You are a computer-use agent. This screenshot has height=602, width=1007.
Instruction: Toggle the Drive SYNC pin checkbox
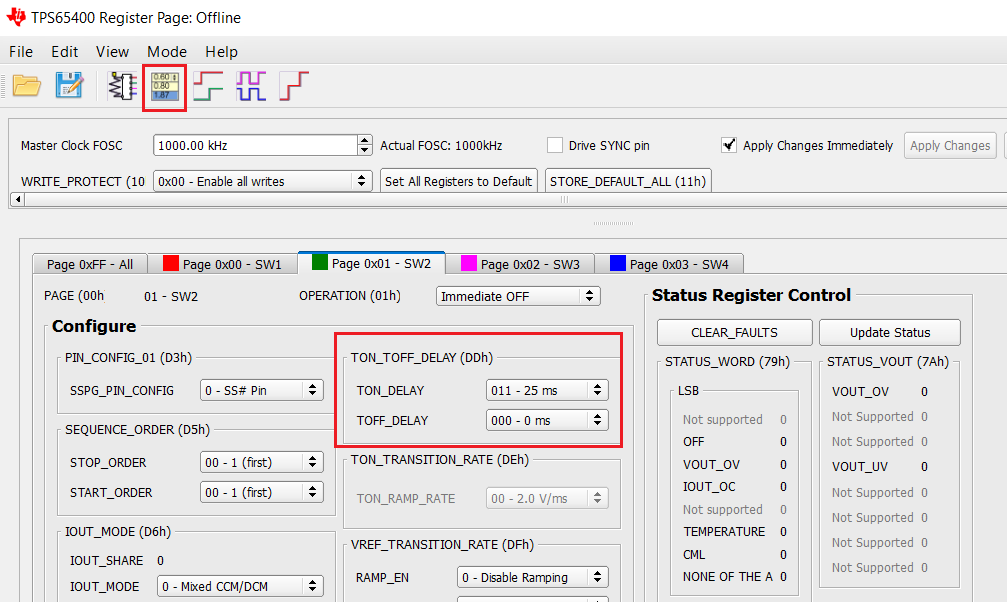[x=555, y=145]
